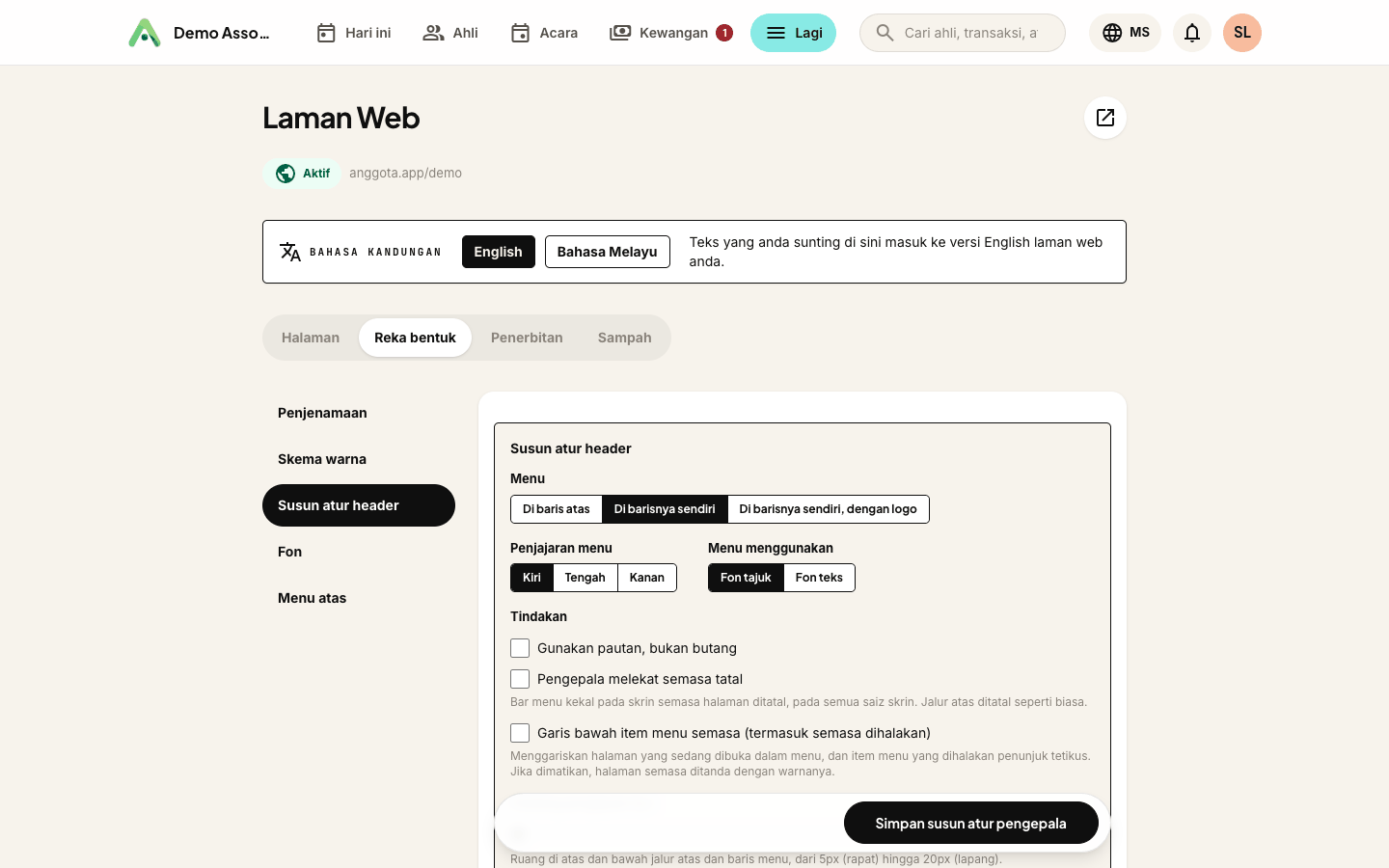Expand the Lagi more menu
Viewport: 1389px width, 868px height.
point(794,33)
